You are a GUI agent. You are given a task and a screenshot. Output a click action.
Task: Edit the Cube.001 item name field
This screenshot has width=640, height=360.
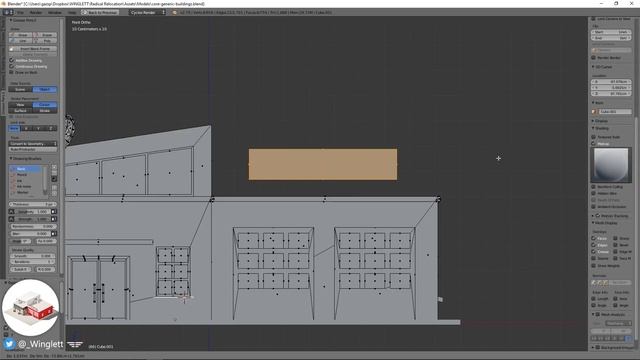point(615,111)
